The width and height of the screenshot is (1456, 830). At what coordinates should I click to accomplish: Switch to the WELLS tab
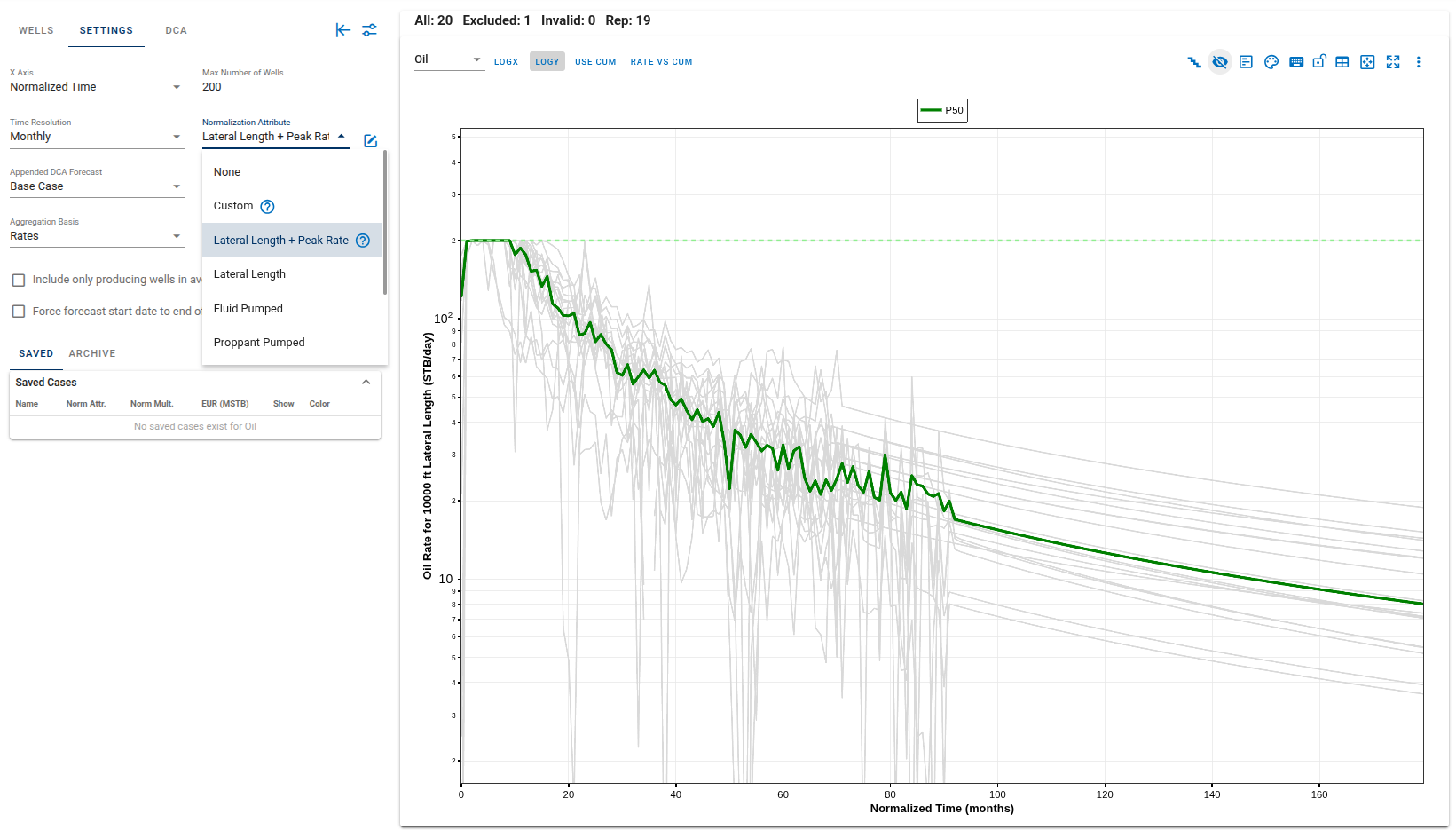point(35,29)
